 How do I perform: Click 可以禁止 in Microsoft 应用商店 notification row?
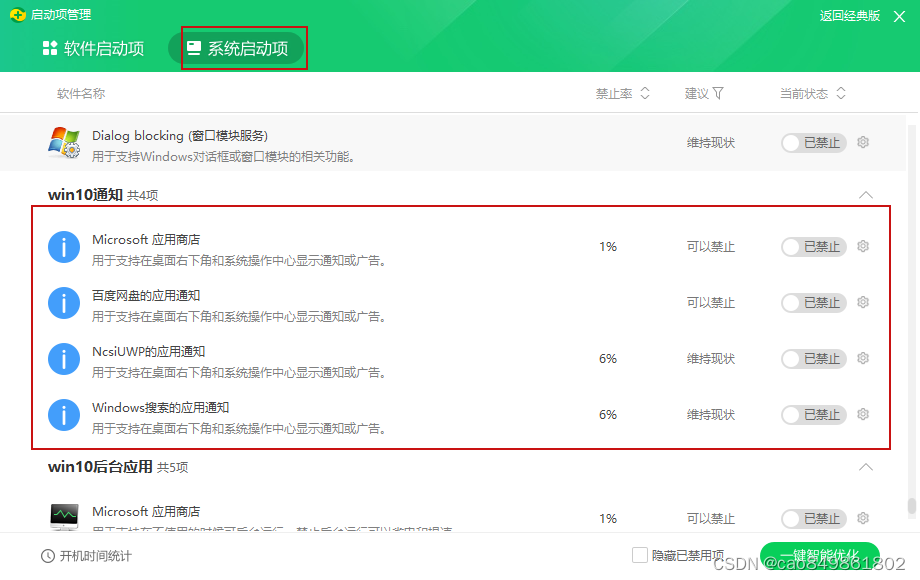click(x=711, y=247)
